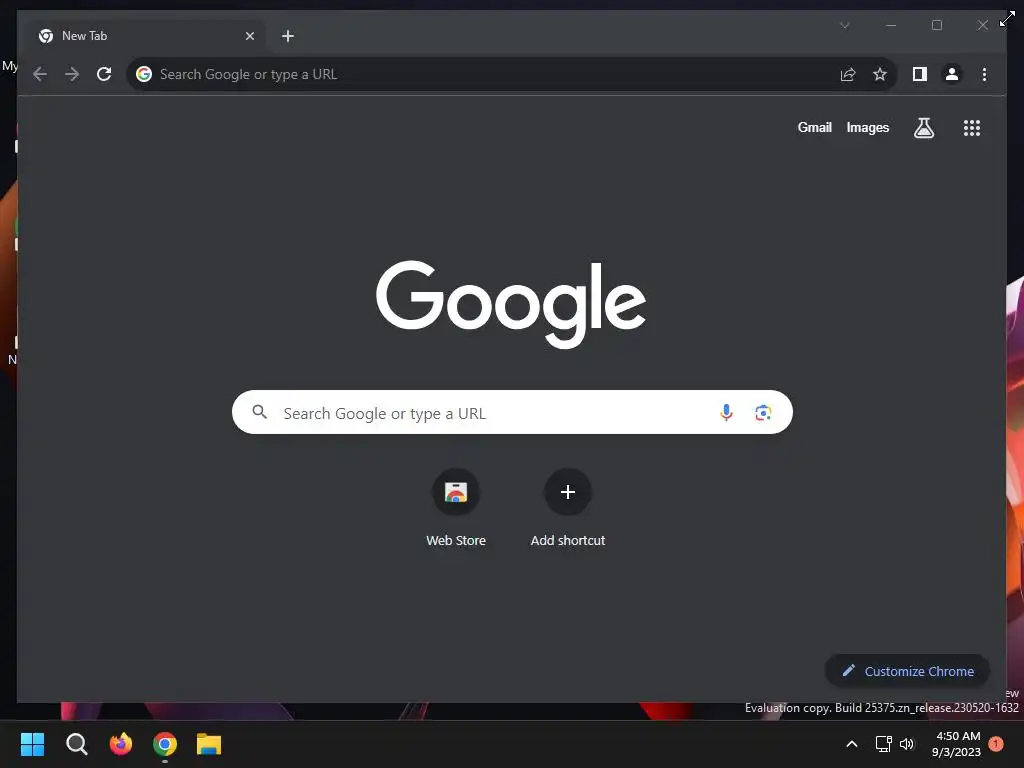Minimize the Chrome window
Screen dimensions: 1024x768
pos(891,25)
